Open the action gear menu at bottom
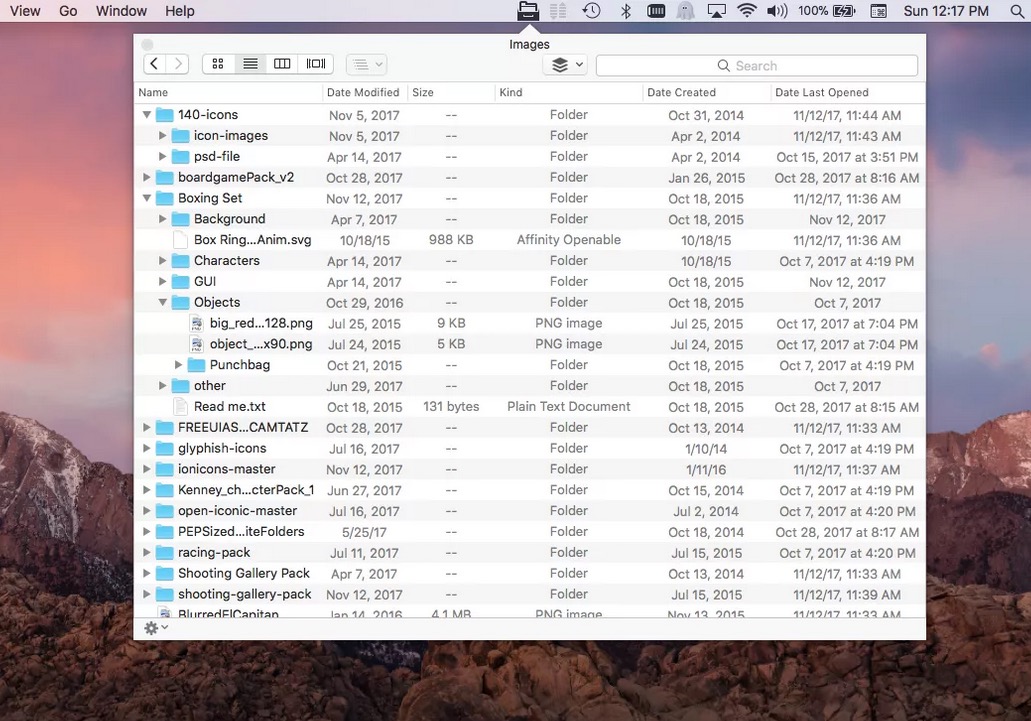 [x=153, y=627]
